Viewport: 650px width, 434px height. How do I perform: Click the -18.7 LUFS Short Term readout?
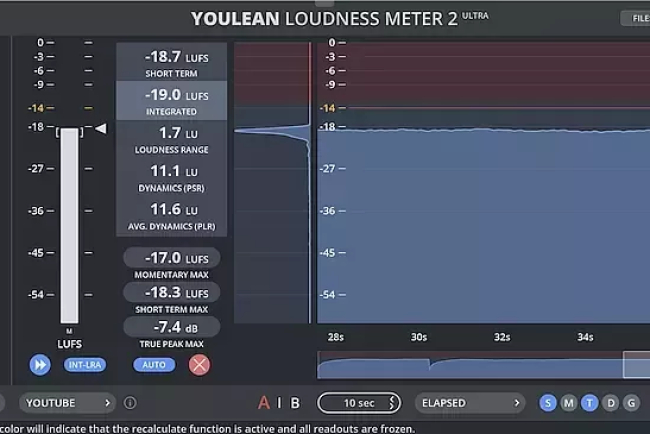coord(172,62)
